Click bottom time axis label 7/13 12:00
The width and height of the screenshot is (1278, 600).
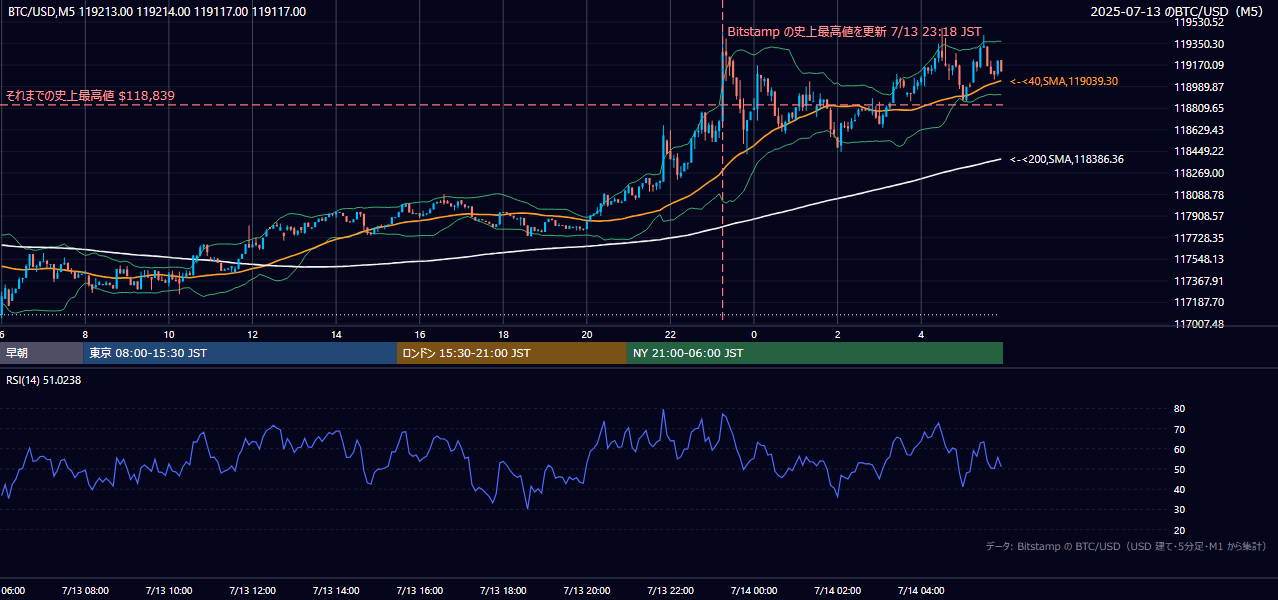(x=252, y=591)
